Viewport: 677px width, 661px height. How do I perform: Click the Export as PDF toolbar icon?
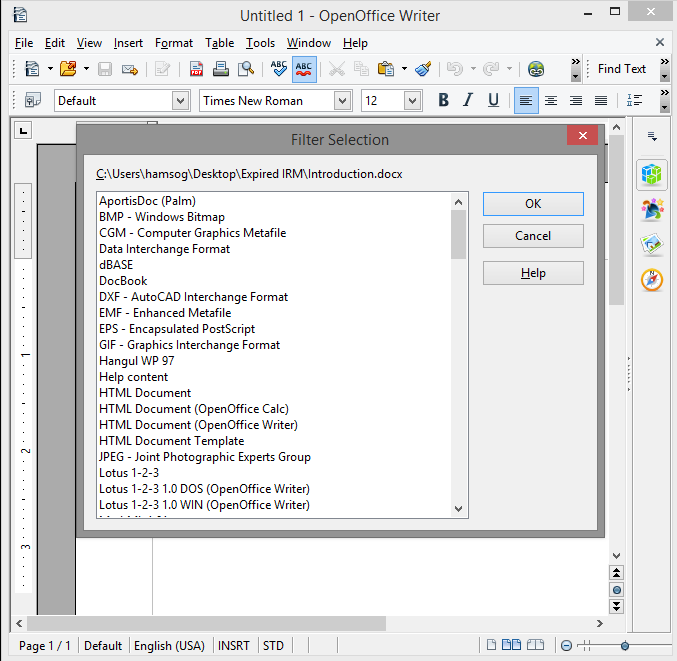[197, 69]
